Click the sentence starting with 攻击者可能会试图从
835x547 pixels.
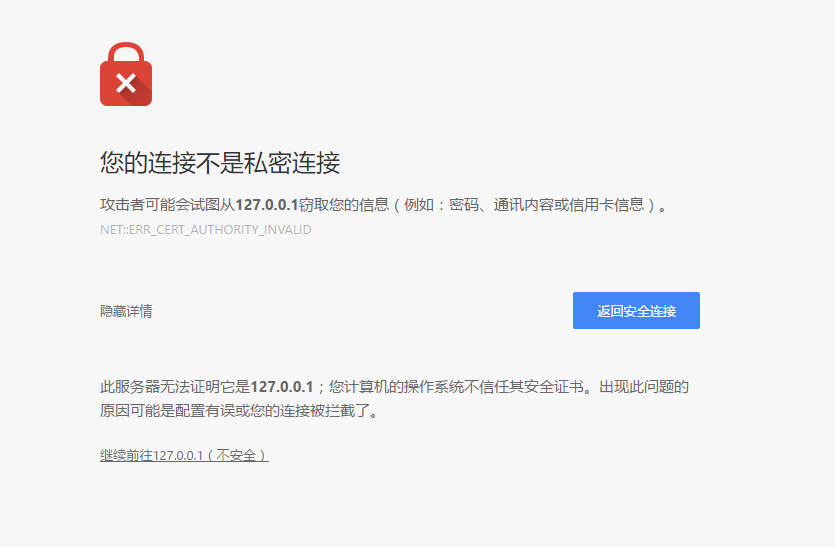384,205
